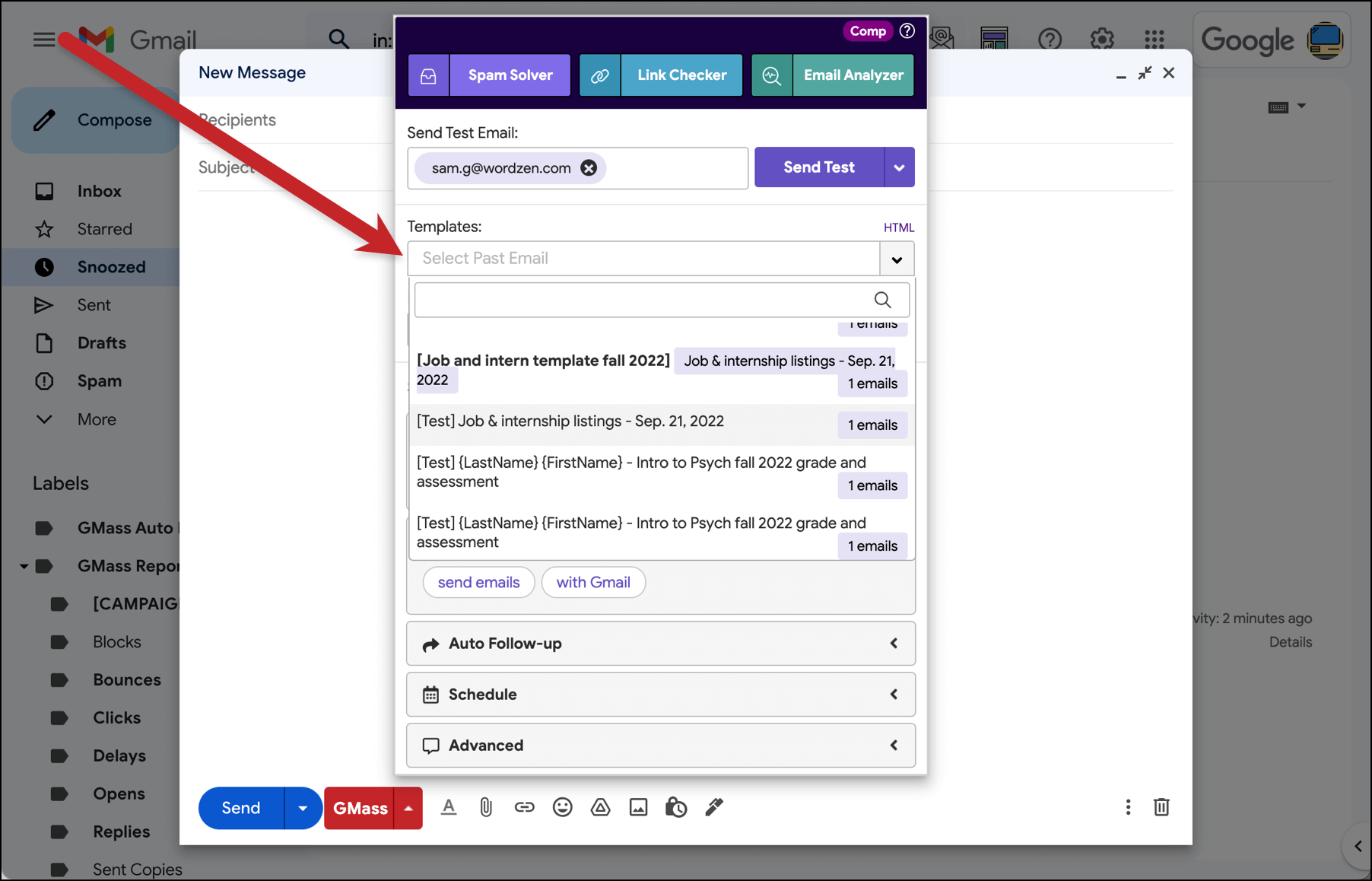Expand the Auto Follow-up section
This screenshot has width=1372, height=881.
661,644
